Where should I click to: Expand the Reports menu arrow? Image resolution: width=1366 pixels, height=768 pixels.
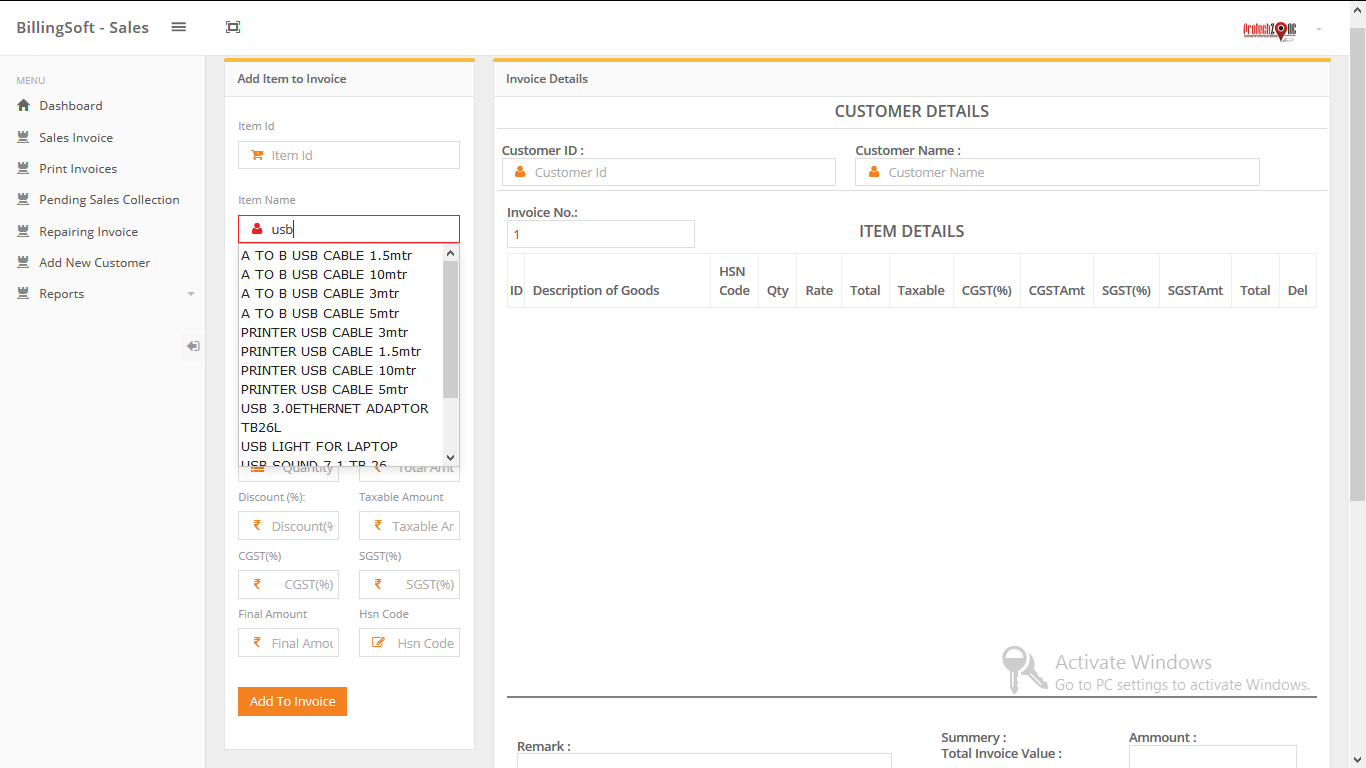191,294
